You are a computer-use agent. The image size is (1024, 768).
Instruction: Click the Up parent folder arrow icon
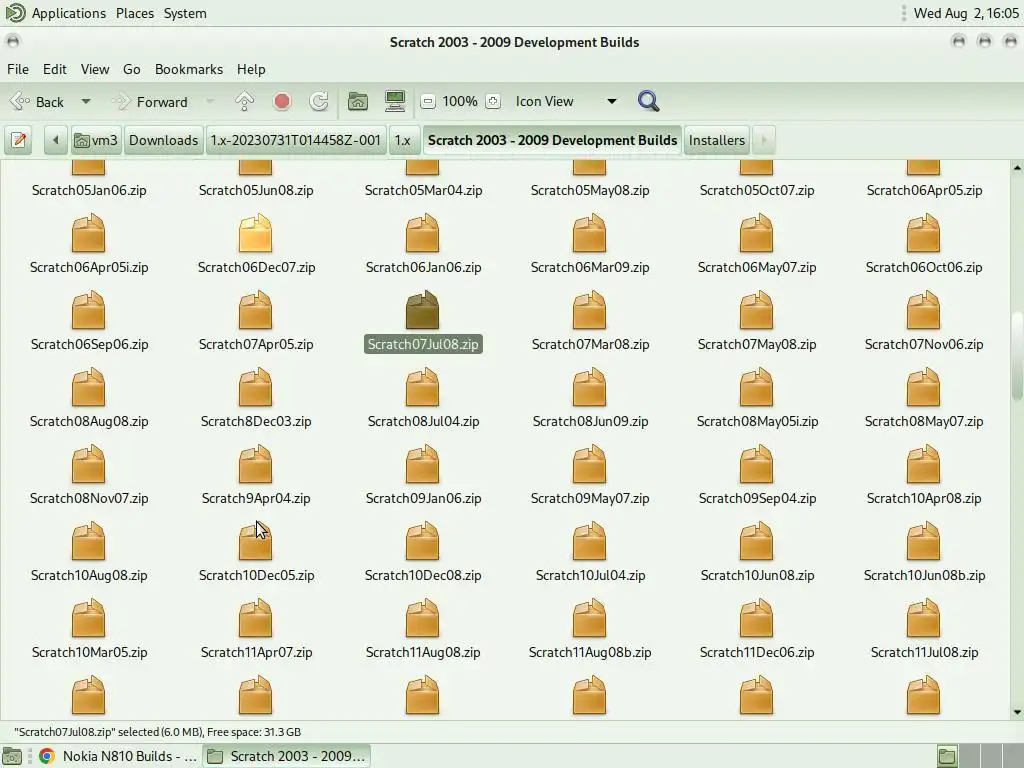coord(245,101)
